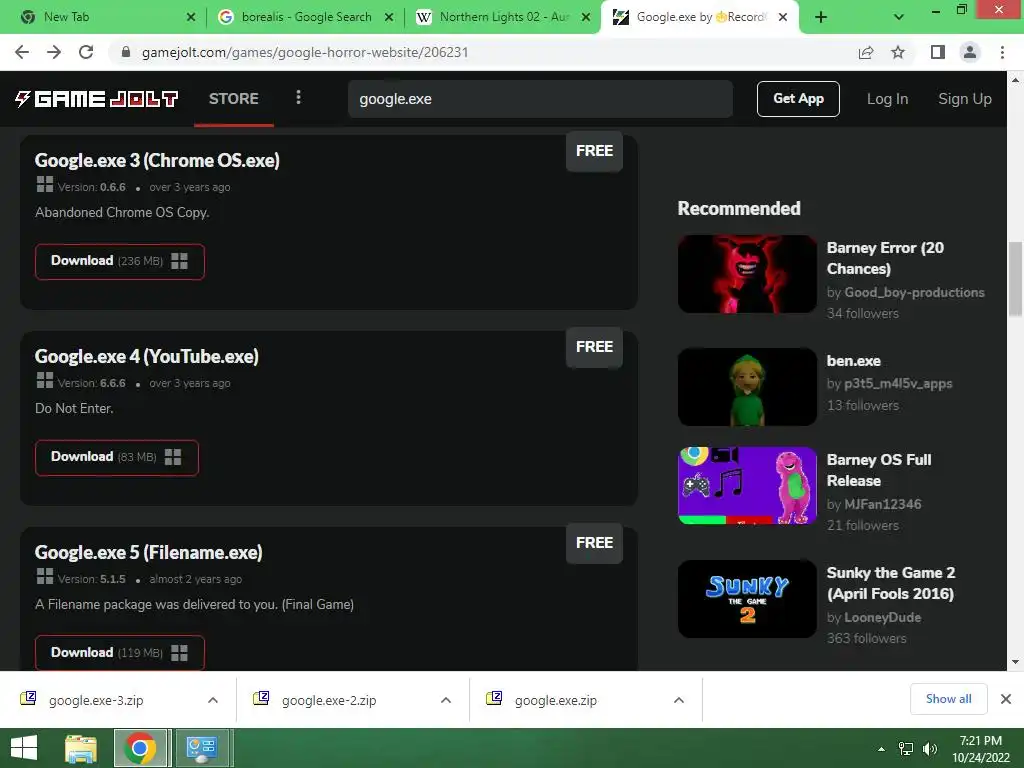Open the STORE nav item
This screenshot has height=768, width=1024.
(234, 99)
